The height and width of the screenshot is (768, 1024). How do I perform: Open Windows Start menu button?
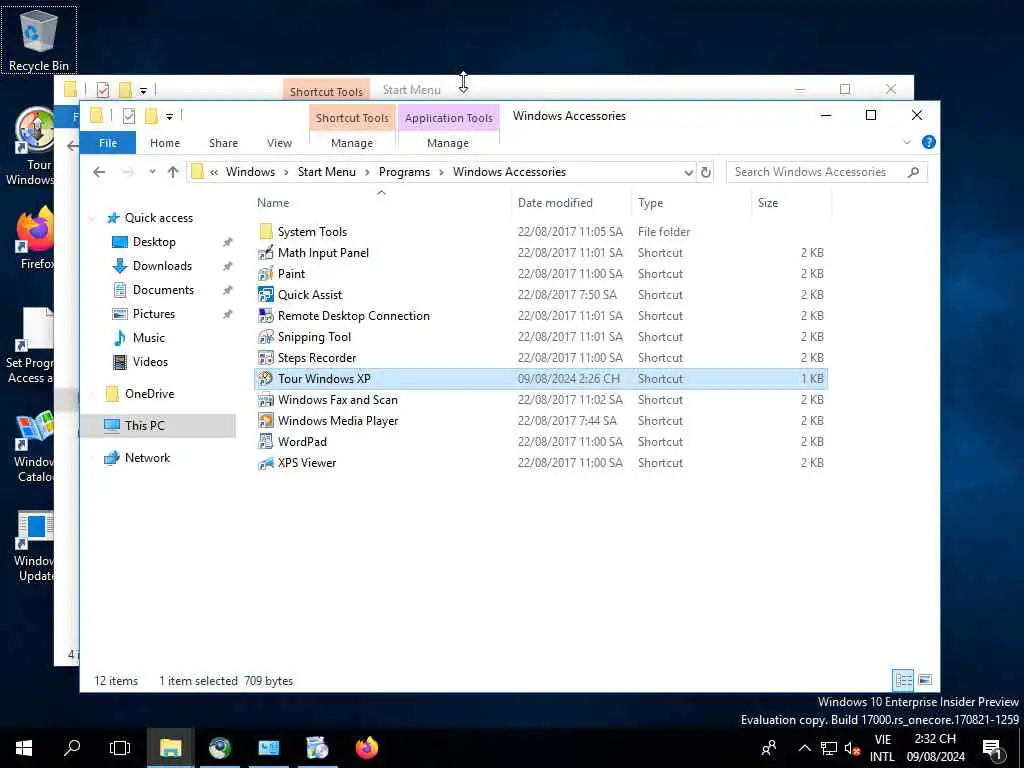[24, 748]
